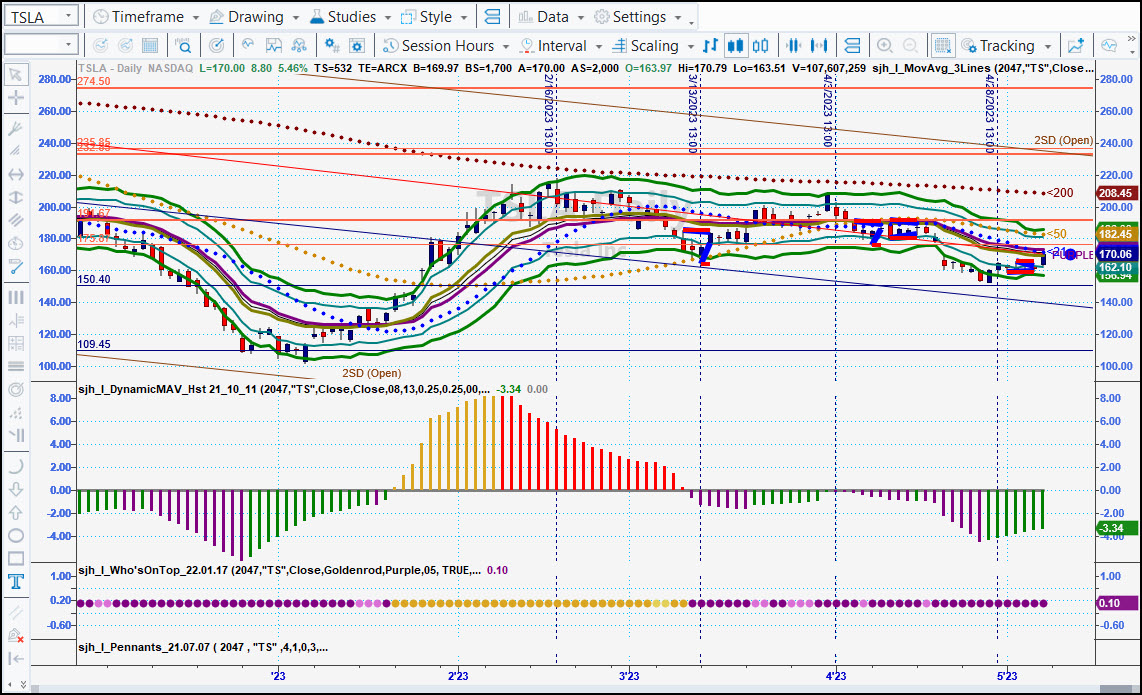The image size is (1142, 695).
Task: Click the chat chart bubble icon
Action: click(1109, 46)
